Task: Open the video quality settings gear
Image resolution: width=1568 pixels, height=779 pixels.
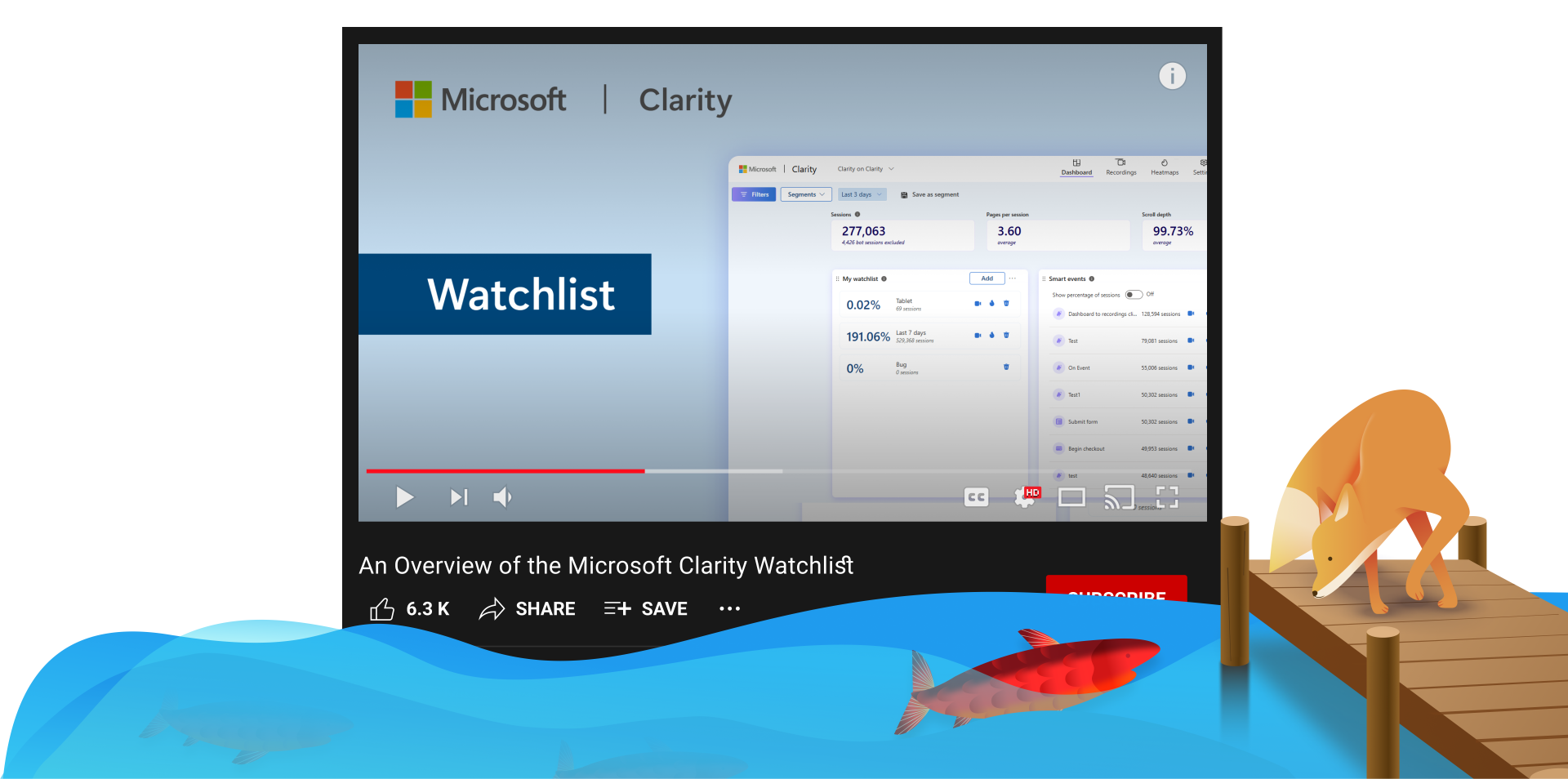Action: click(x=1023, y=496)
